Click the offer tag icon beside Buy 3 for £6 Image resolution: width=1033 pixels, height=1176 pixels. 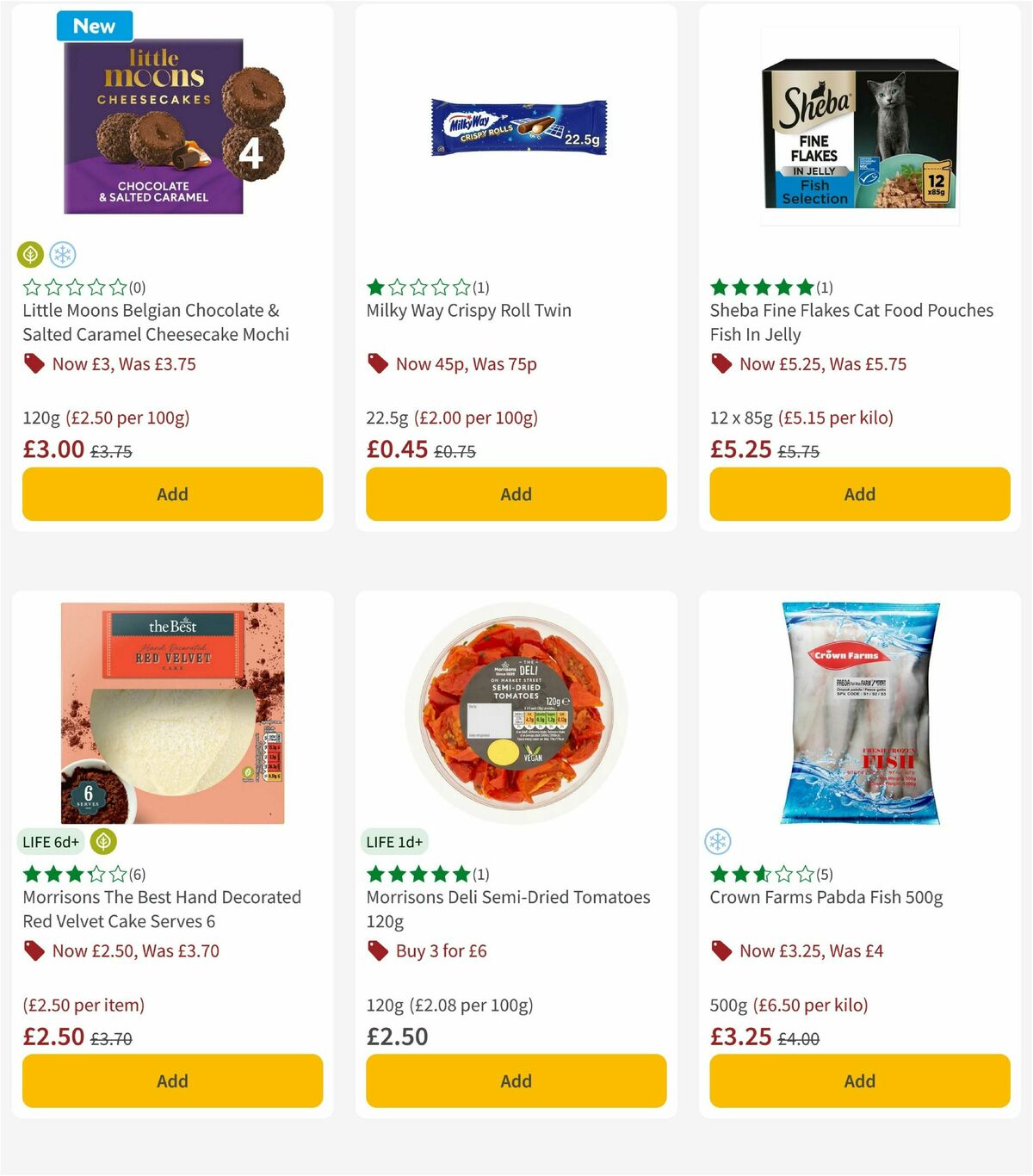click(x=377, y=951)
